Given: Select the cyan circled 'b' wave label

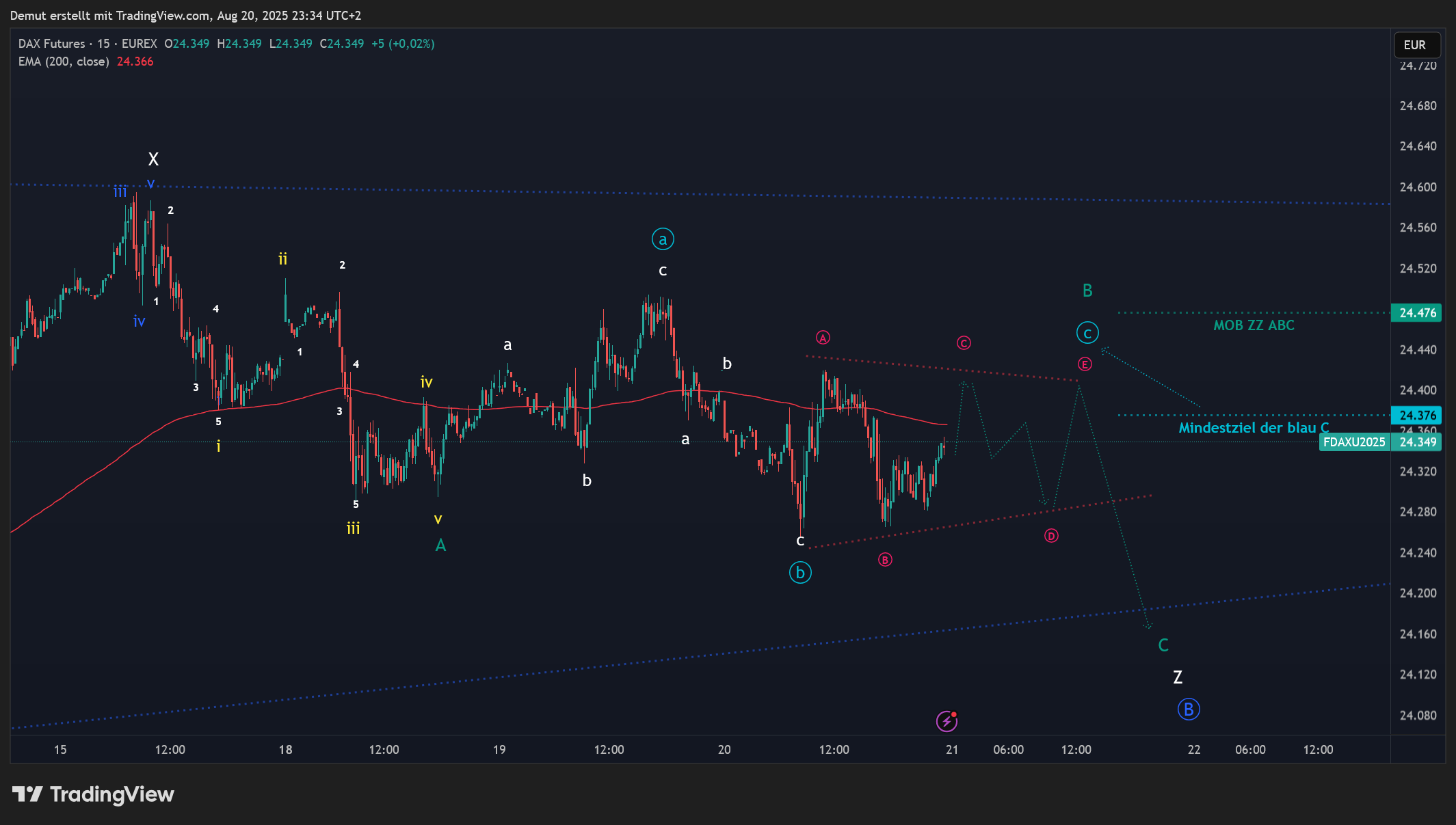Looking at the screenshot, I should pos(800,573).
